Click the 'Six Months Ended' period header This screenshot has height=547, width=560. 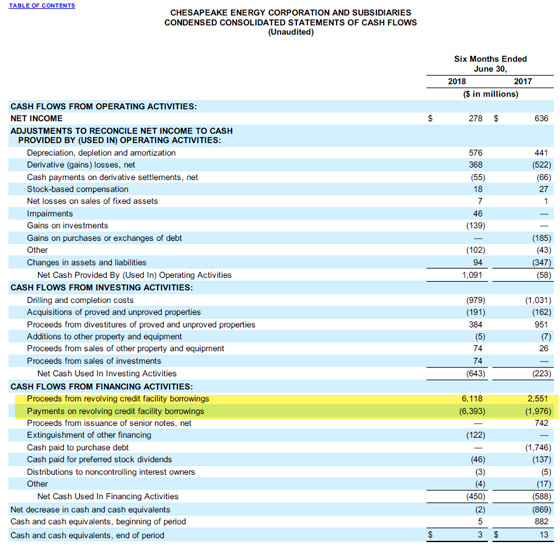(x=490, y=59)
